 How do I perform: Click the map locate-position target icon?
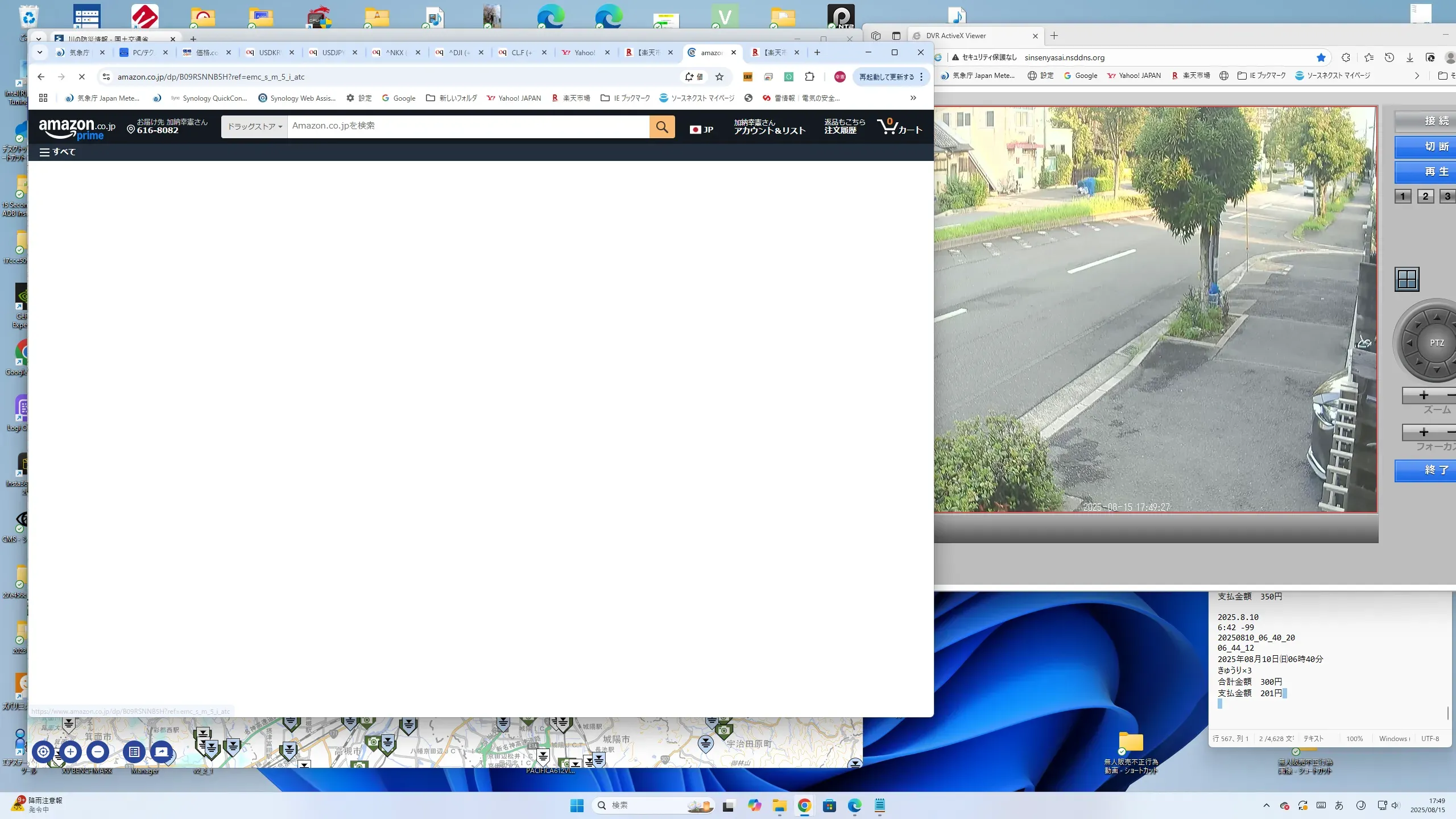pyautogui.click(x=43, y=752)
